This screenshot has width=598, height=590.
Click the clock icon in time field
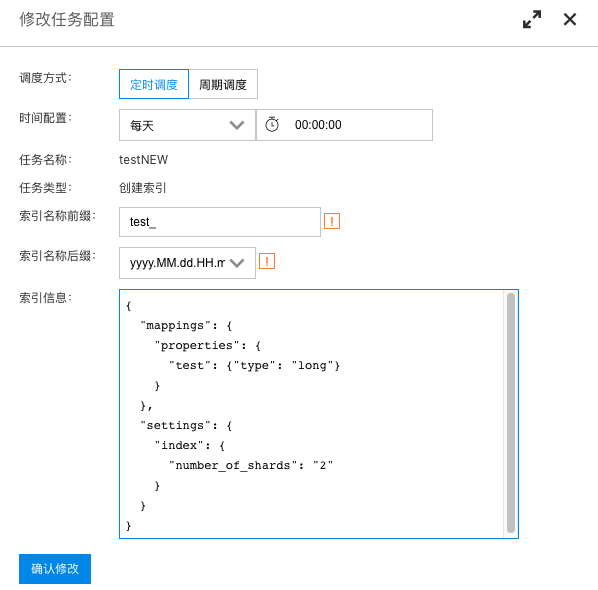pyautogui.click(x=272, y=125)
